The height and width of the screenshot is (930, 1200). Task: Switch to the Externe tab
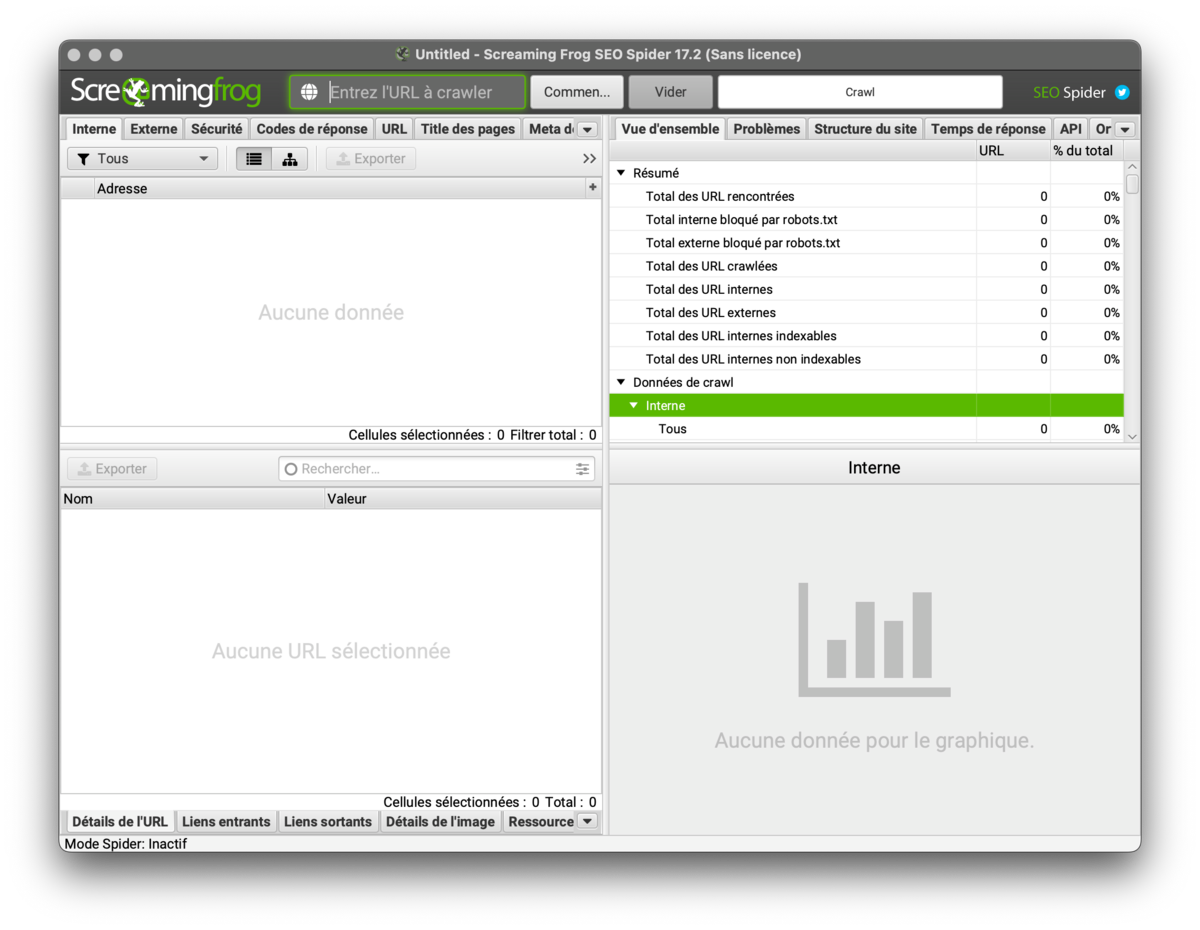point(154,129)
